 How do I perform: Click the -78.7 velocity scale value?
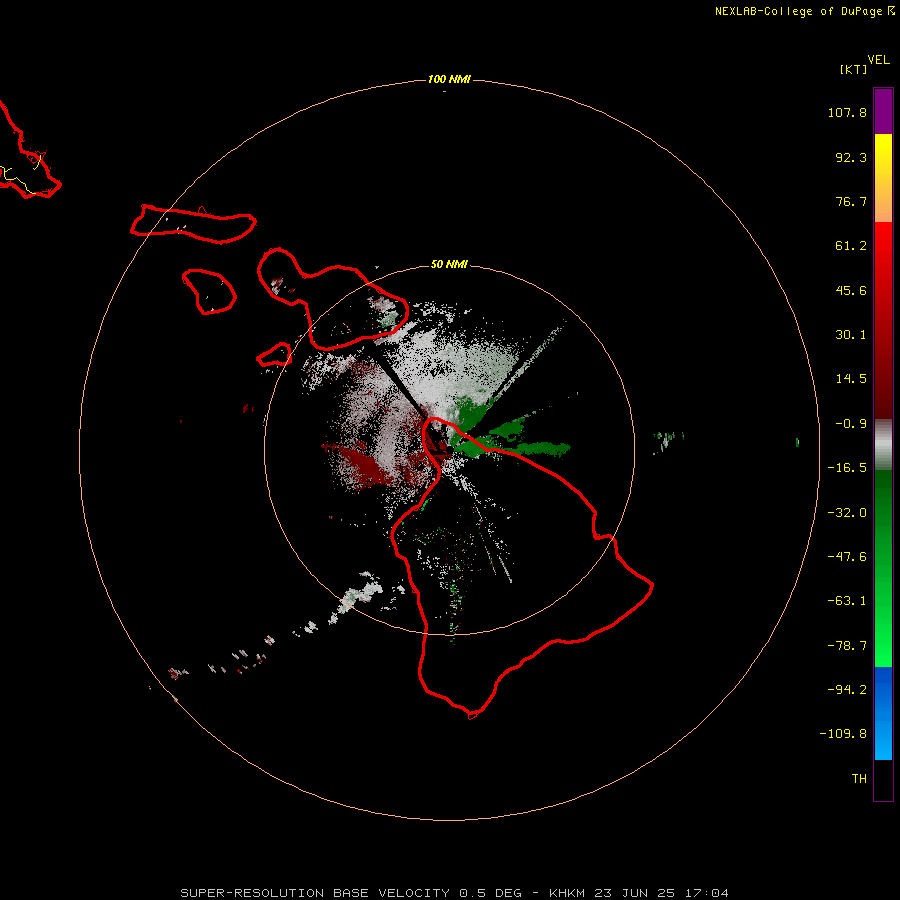(x=847, y=646)
